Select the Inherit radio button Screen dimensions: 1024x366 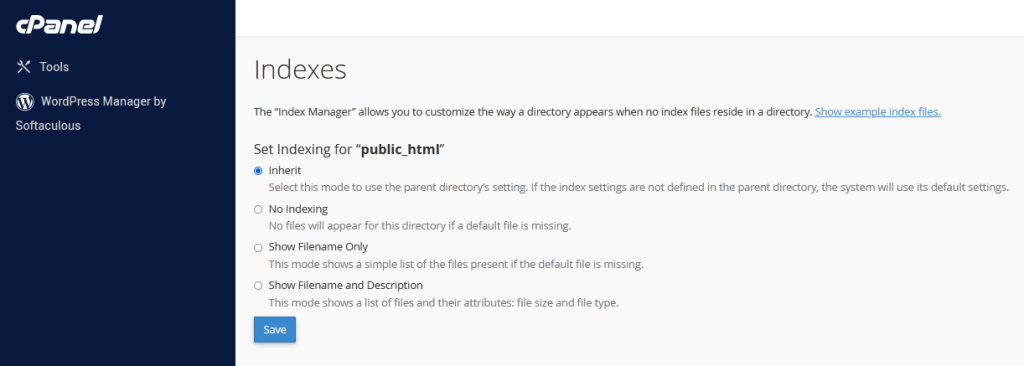(x=258, y=171)
